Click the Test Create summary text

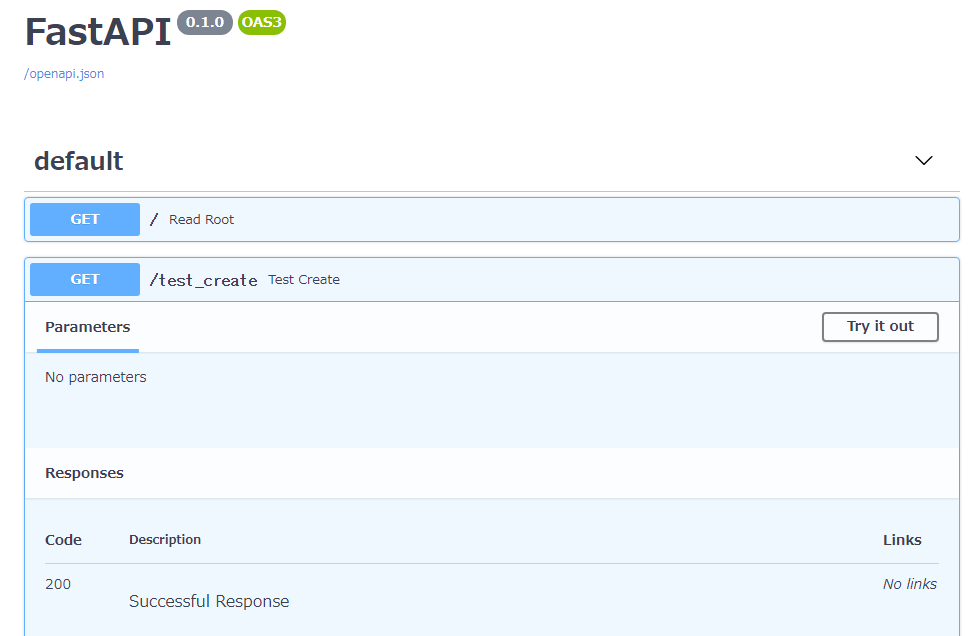304,280
